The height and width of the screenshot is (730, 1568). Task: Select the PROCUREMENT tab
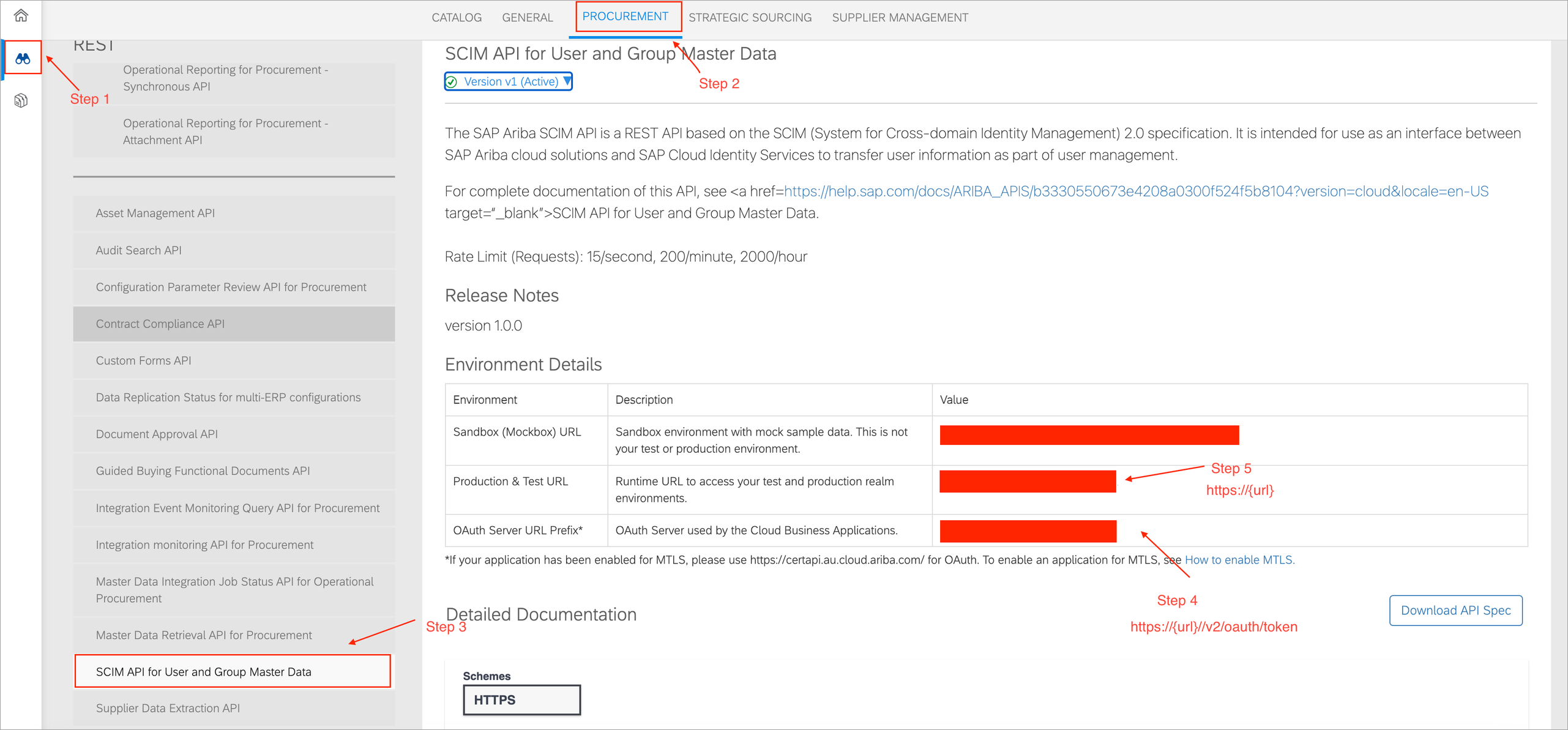pyautogui.click(x=625, y=17)
